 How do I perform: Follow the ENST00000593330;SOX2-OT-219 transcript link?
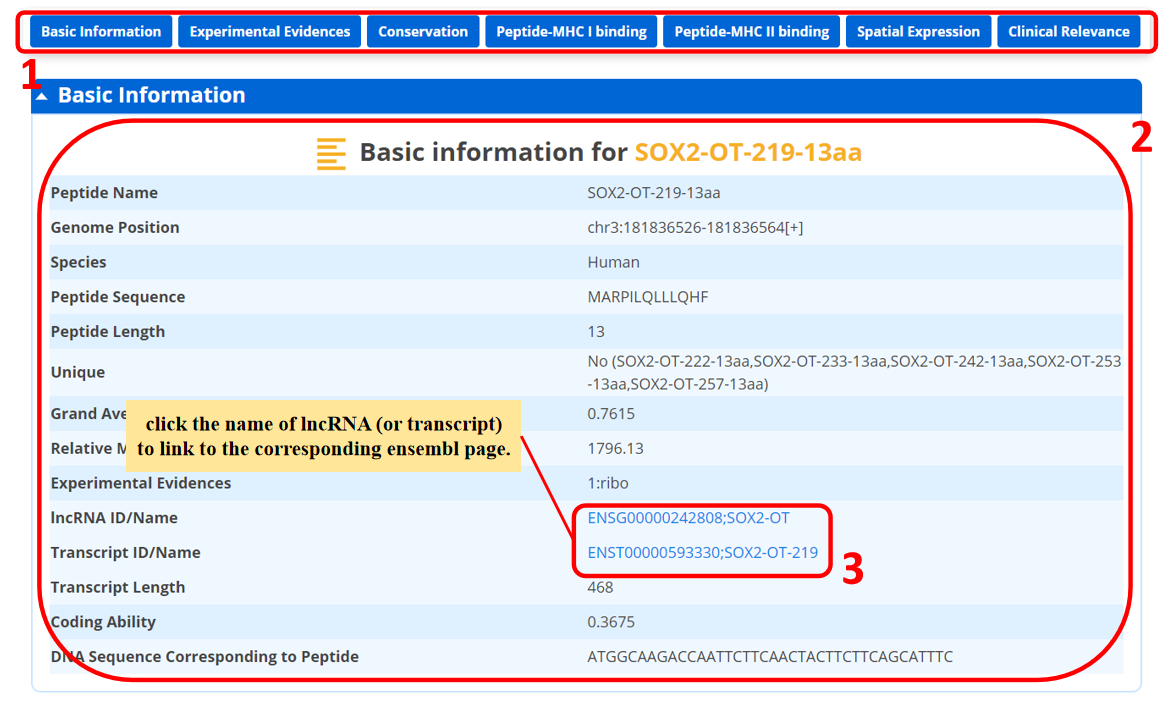(702, 553)
